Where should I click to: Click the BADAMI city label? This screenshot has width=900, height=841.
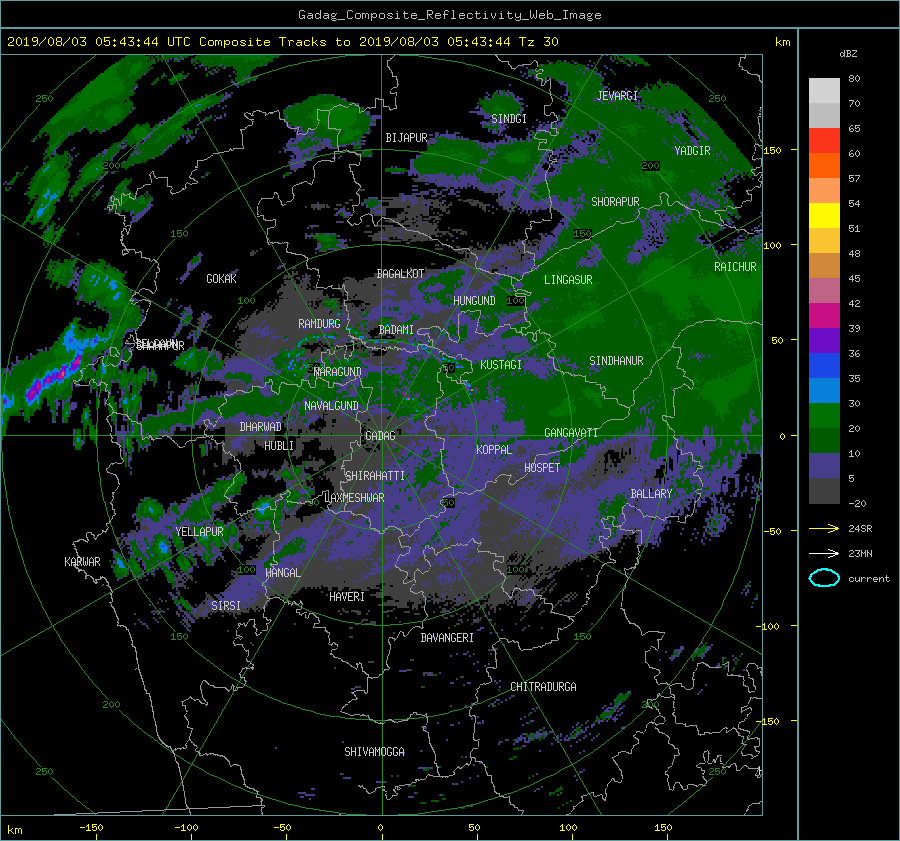coord(396,330)
